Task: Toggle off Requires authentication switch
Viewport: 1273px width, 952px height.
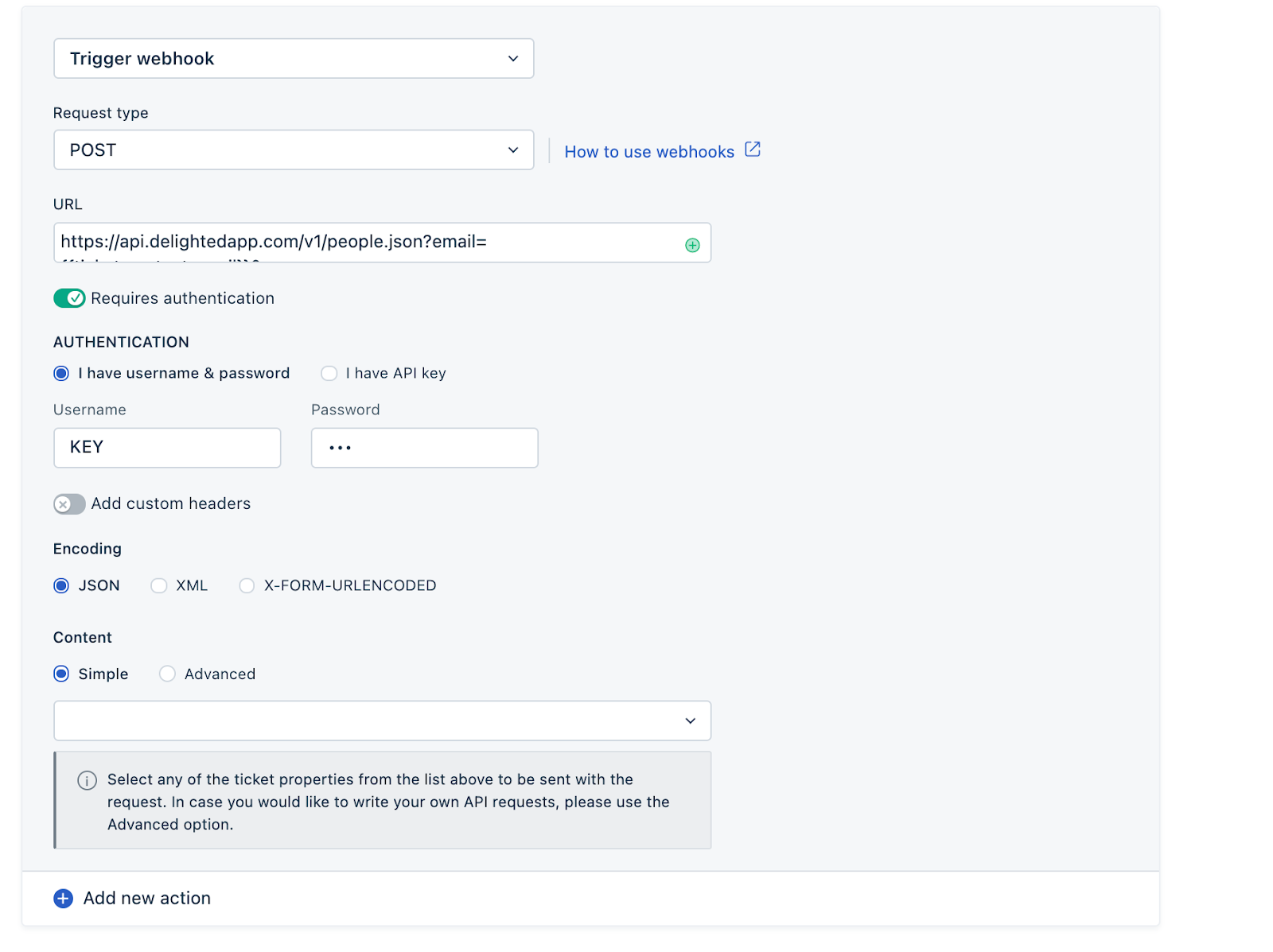Action: (x=69, y=298)
